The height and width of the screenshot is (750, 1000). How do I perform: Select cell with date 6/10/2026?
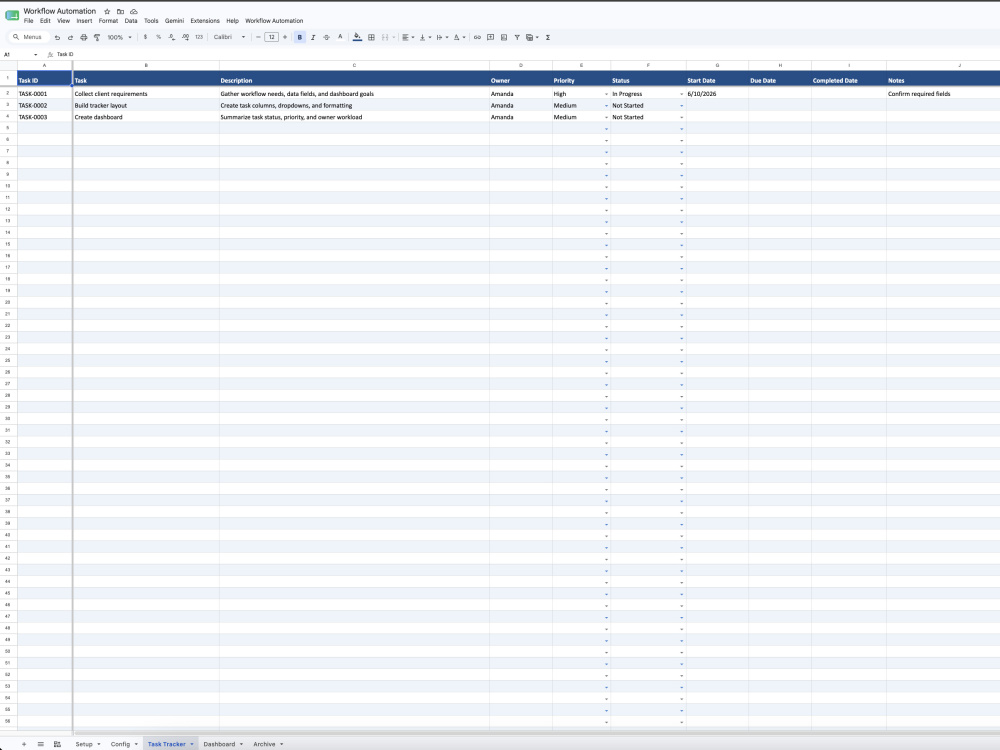pos(717,94)
